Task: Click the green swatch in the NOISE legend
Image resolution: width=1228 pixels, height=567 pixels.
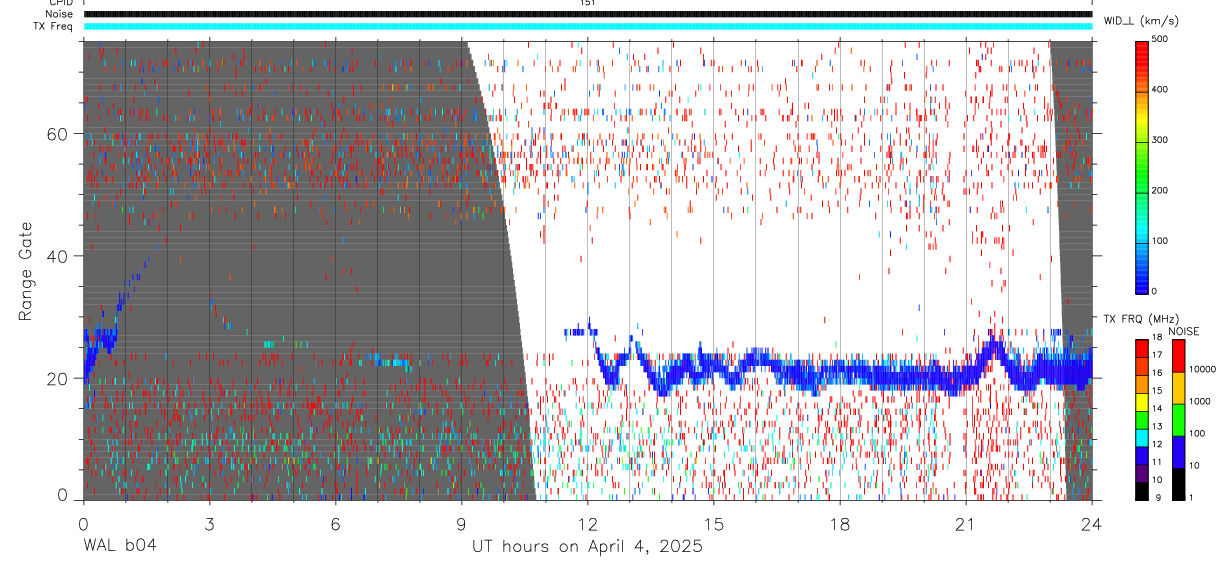Action: (1178, 420)
